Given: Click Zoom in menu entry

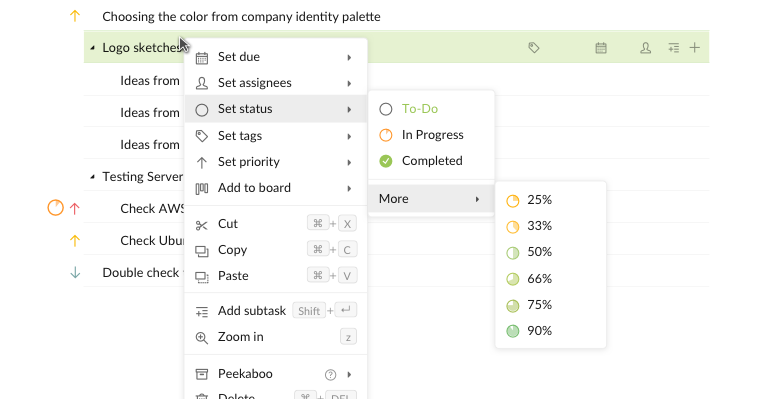Looking at the screenshot, I should [276, 337].
